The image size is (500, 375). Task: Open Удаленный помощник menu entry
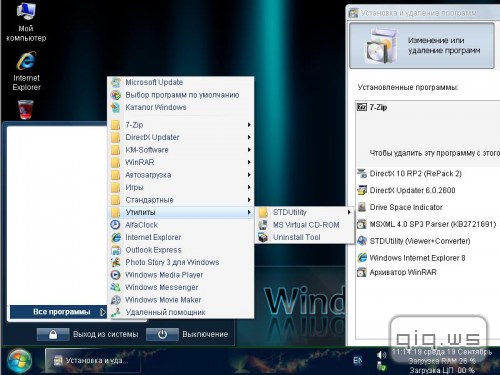(x=181, y=312)
